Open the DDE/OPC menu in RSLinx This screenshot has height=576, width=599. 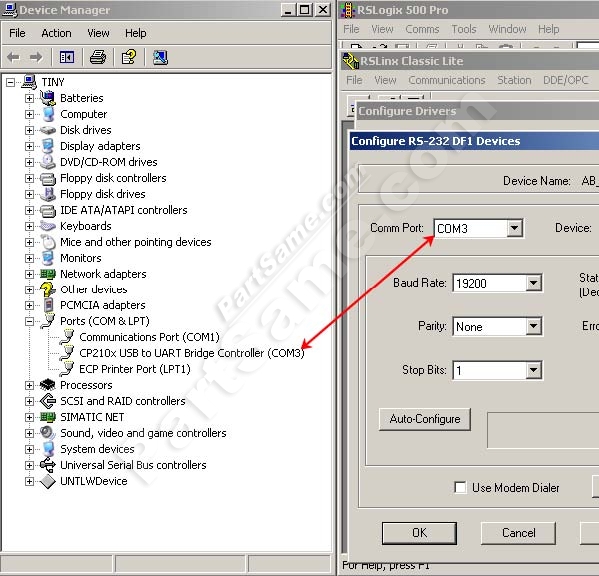pyautogui.click(x=565, y=80)
